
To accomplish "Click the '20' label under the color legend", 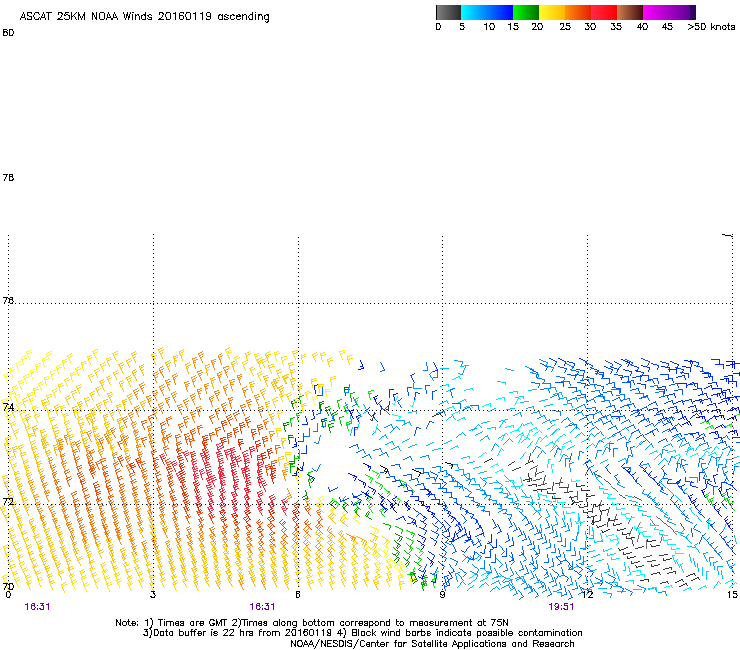I will [x=537, y=27].
